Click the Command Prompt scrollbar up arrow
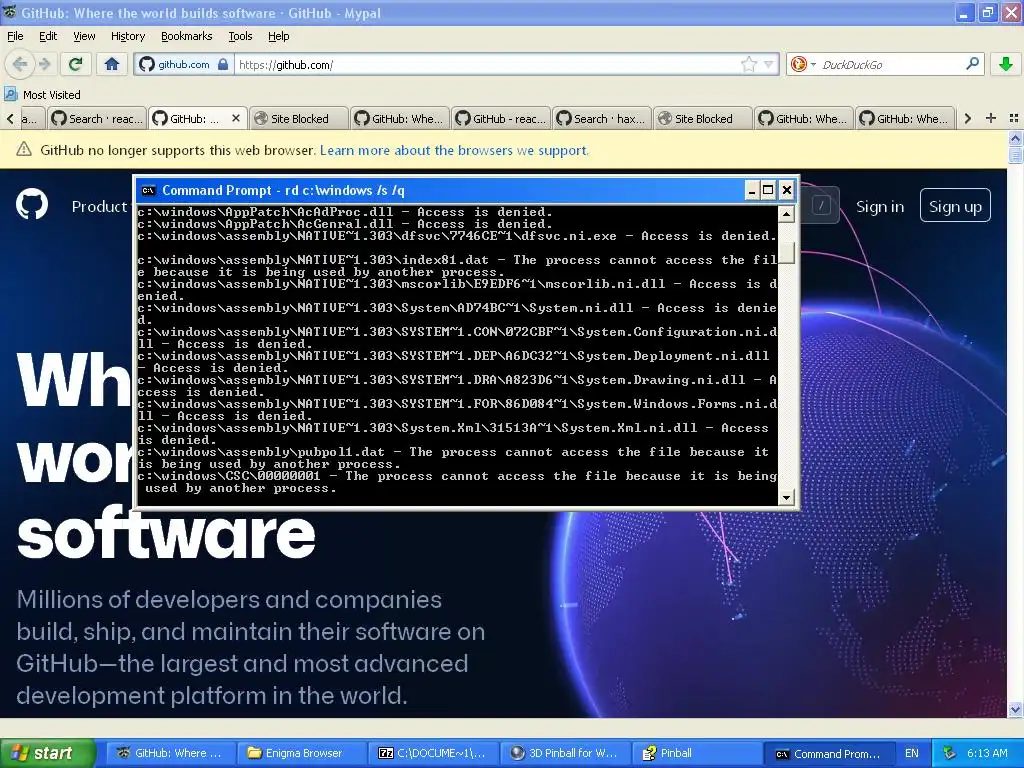The width and height of the screenshot is (1024, 768). click(x=786, y=214)
